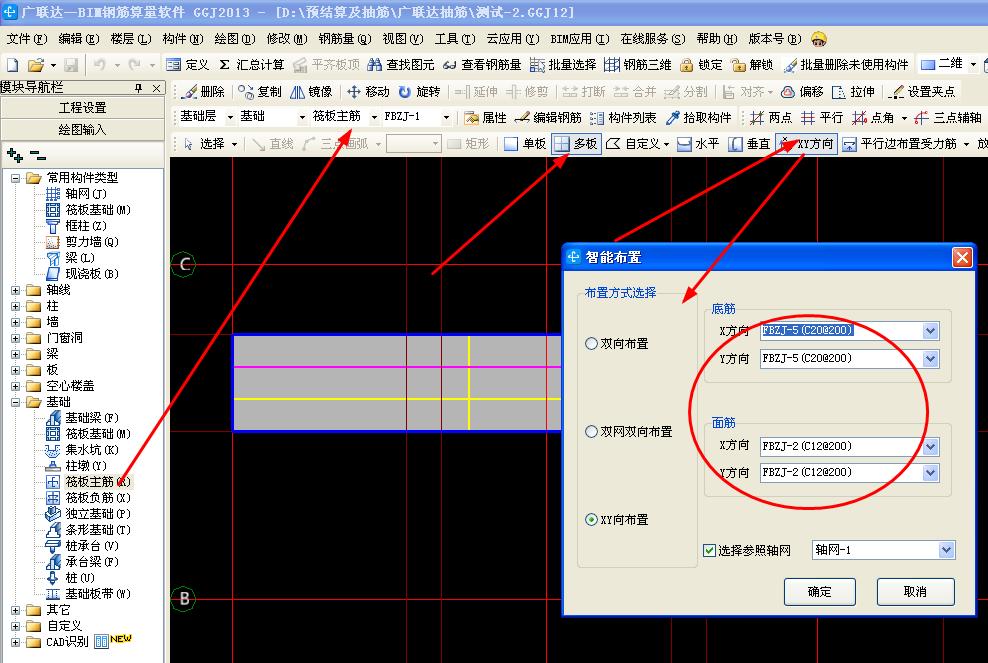Open 轴网-1 reference grid dropdown
The width and height of the screenshot is (988, 663).
(x=946, y=550)
